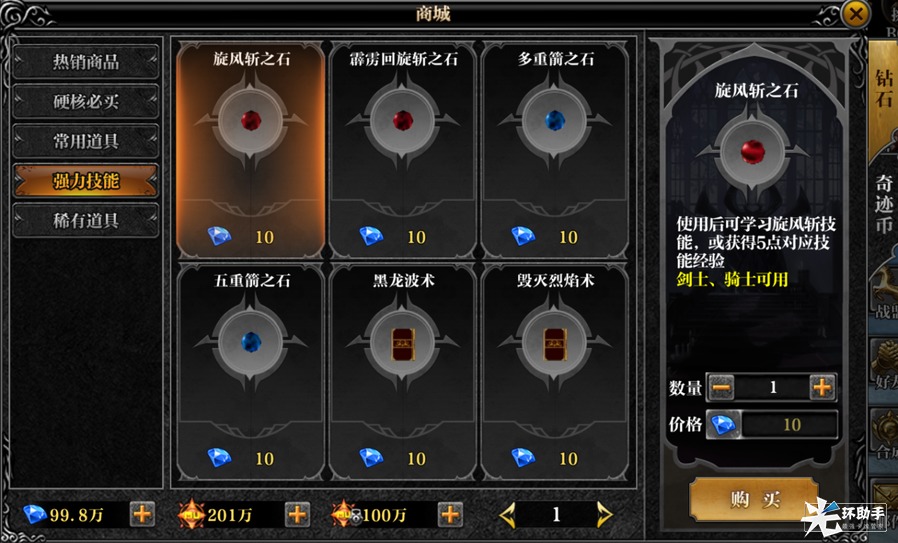Add coins with plus next to 201万

297,514
